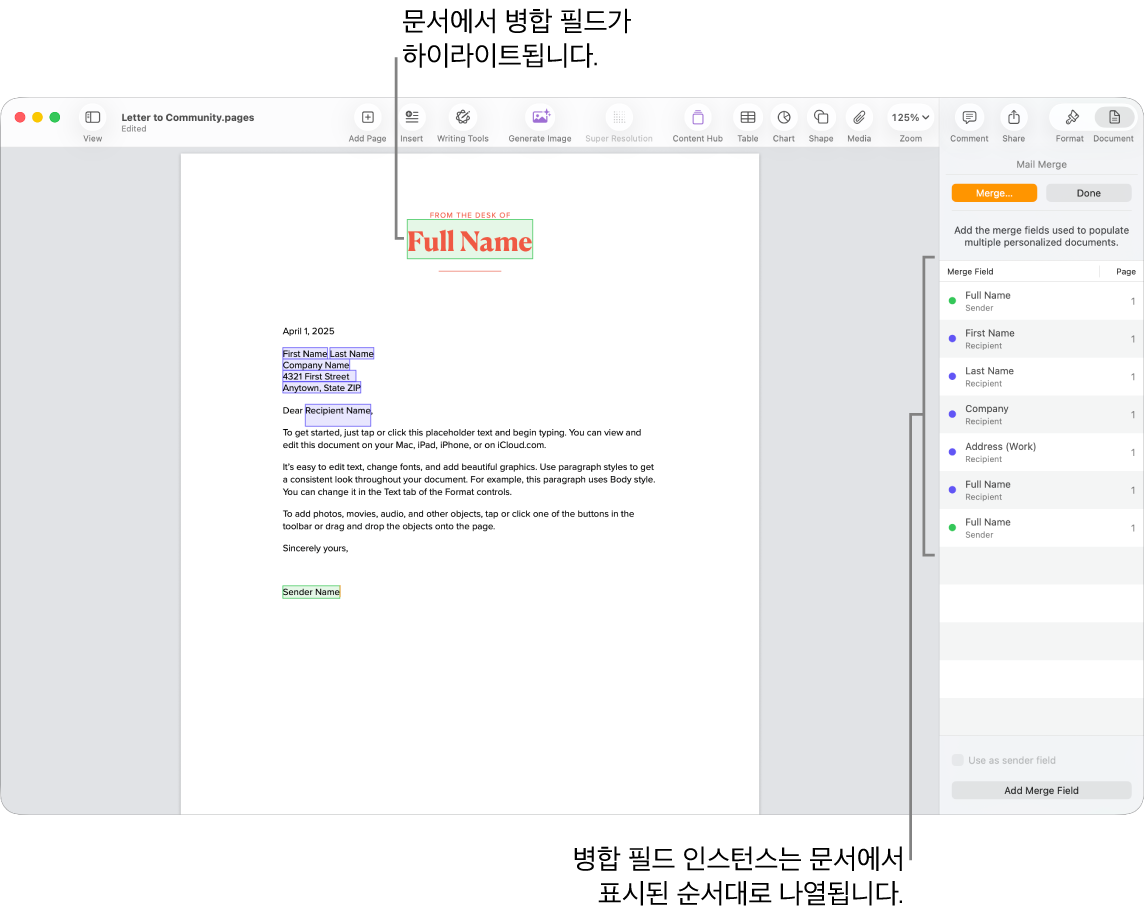Click the yellow minimize window button
Image resolution: width=1144 pixels, height=918 pixels.
pyautogui.click(x=37, y=117)
